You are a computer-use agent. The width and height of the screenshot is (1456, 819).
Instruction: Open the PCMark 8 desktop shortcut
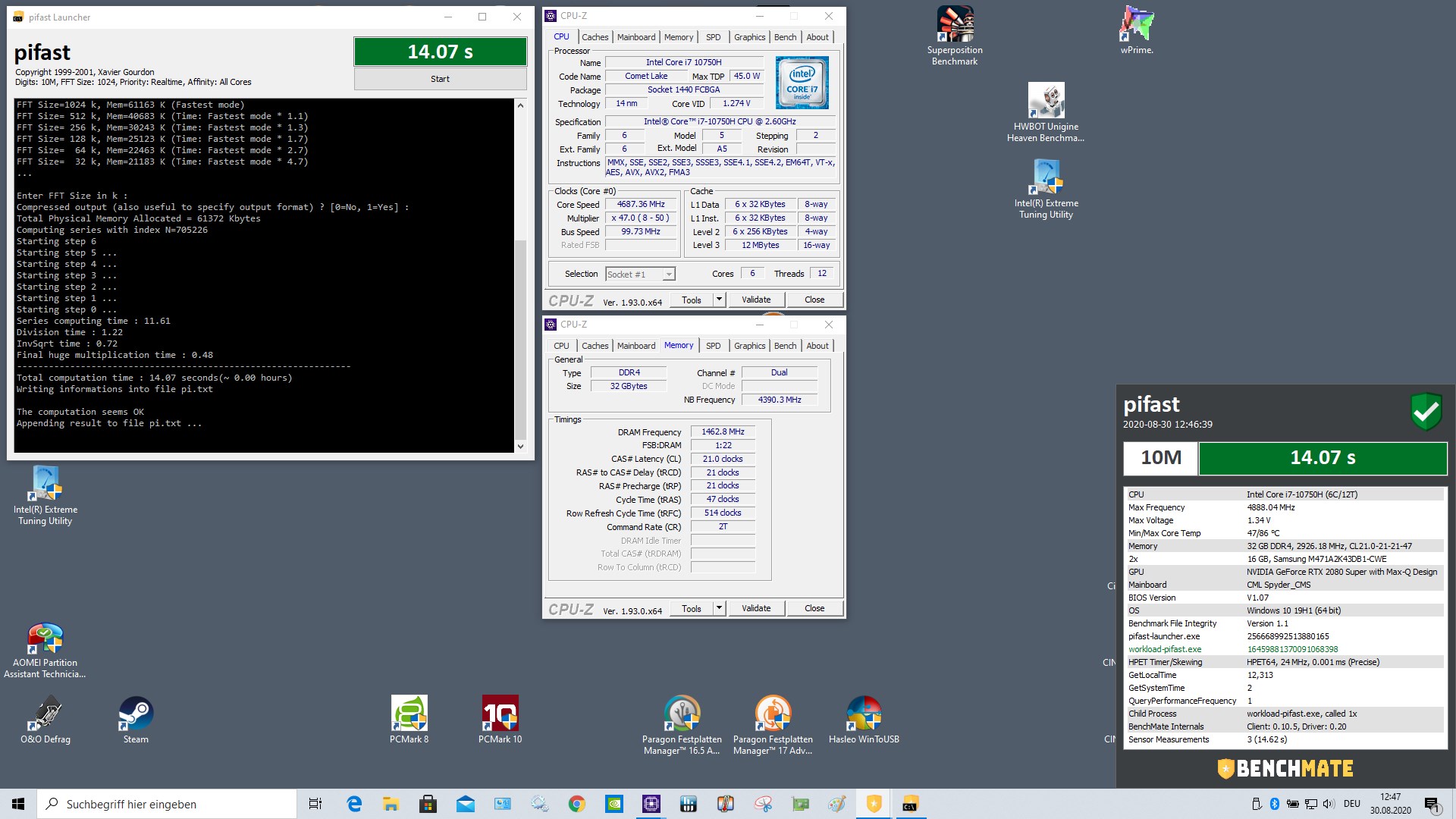click(409, 720)
